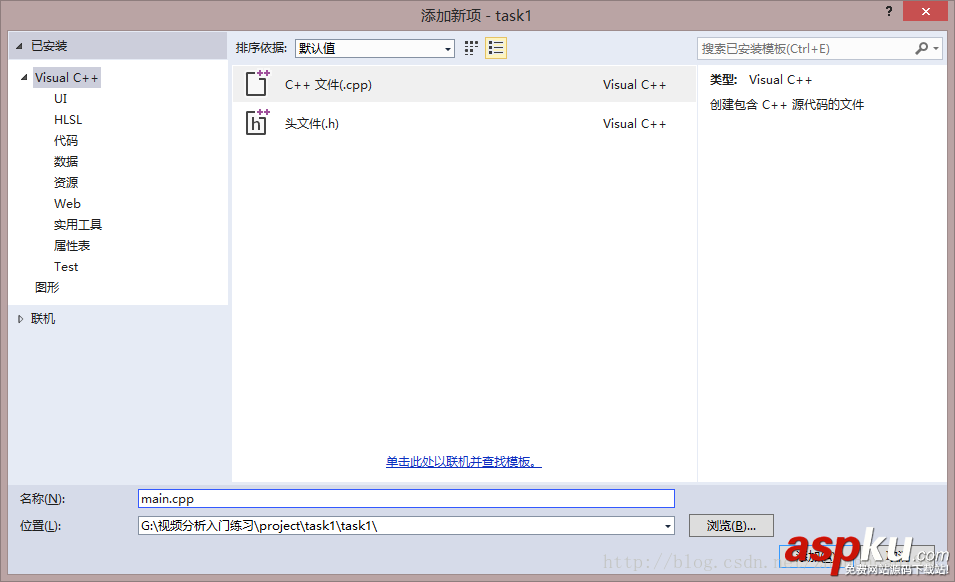
Task: Expand the 联机 section
Action: (x=20, y=319)
